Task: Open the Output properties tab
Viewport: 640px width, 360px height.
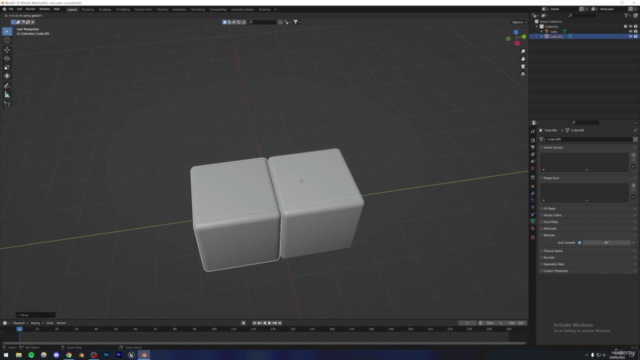Action: 533,147
